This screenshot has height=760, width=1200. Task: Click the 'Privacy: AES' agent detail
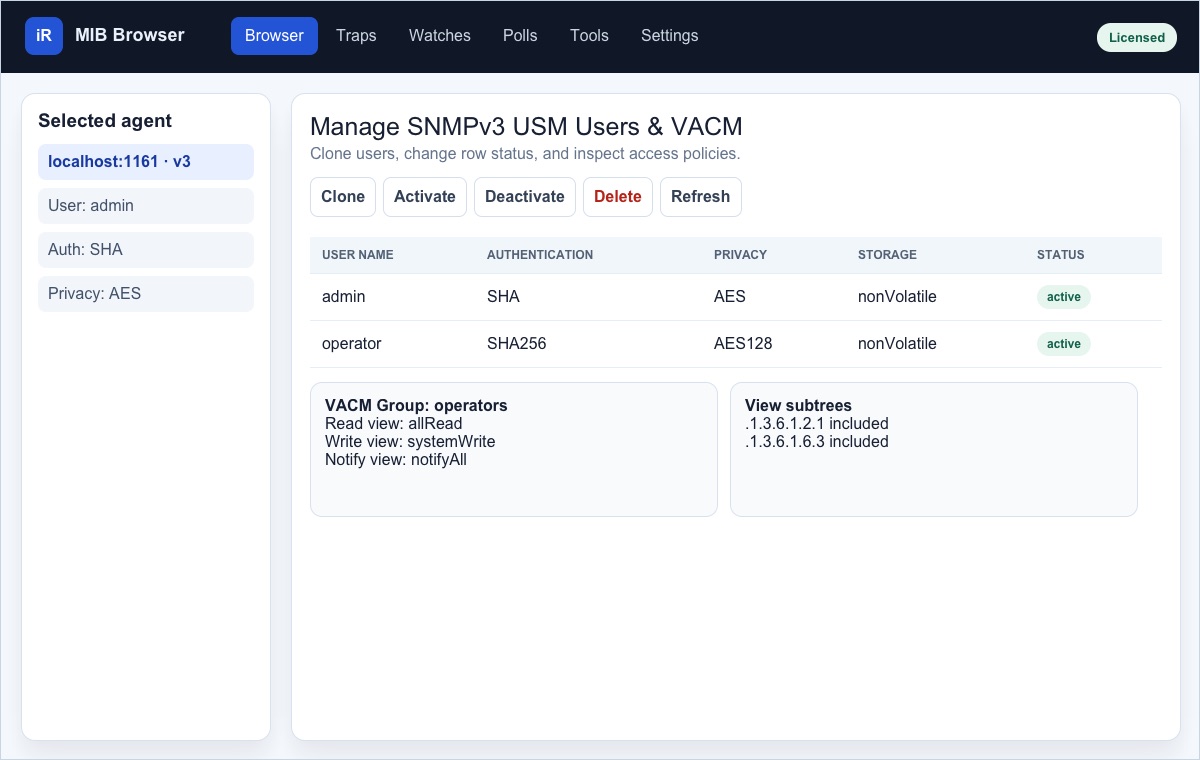[x=146, y=294]
